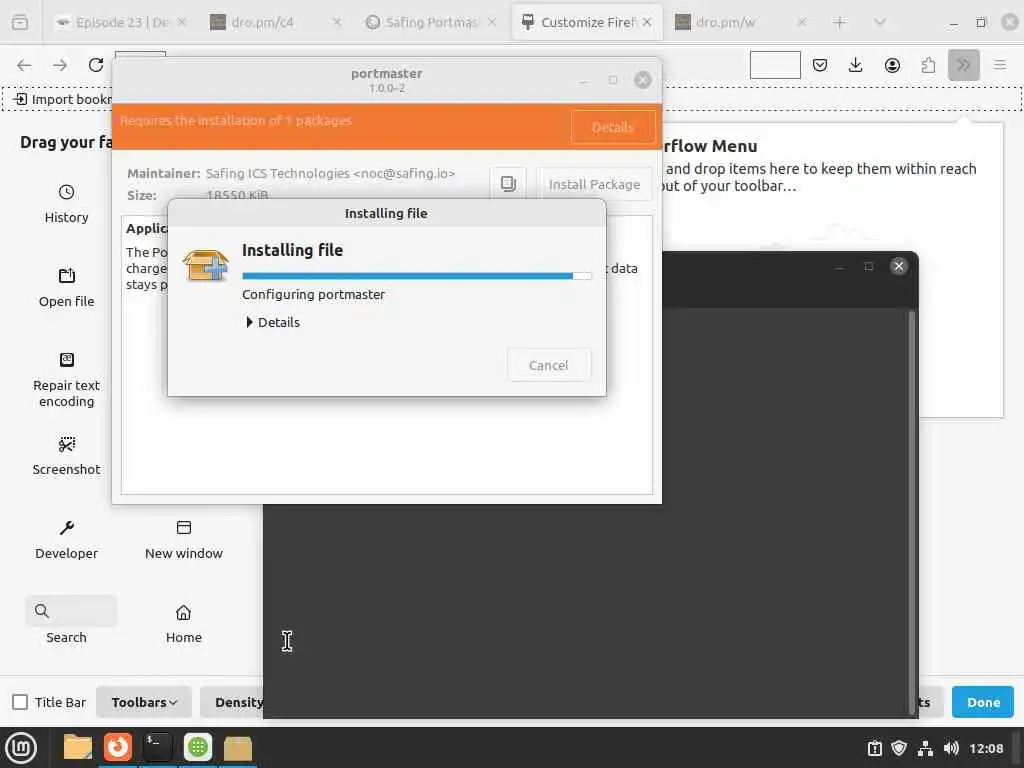This screenshot has width=1024, height=768.
Task: Open the Linux Mint start menu
Action: coord(21,748)
